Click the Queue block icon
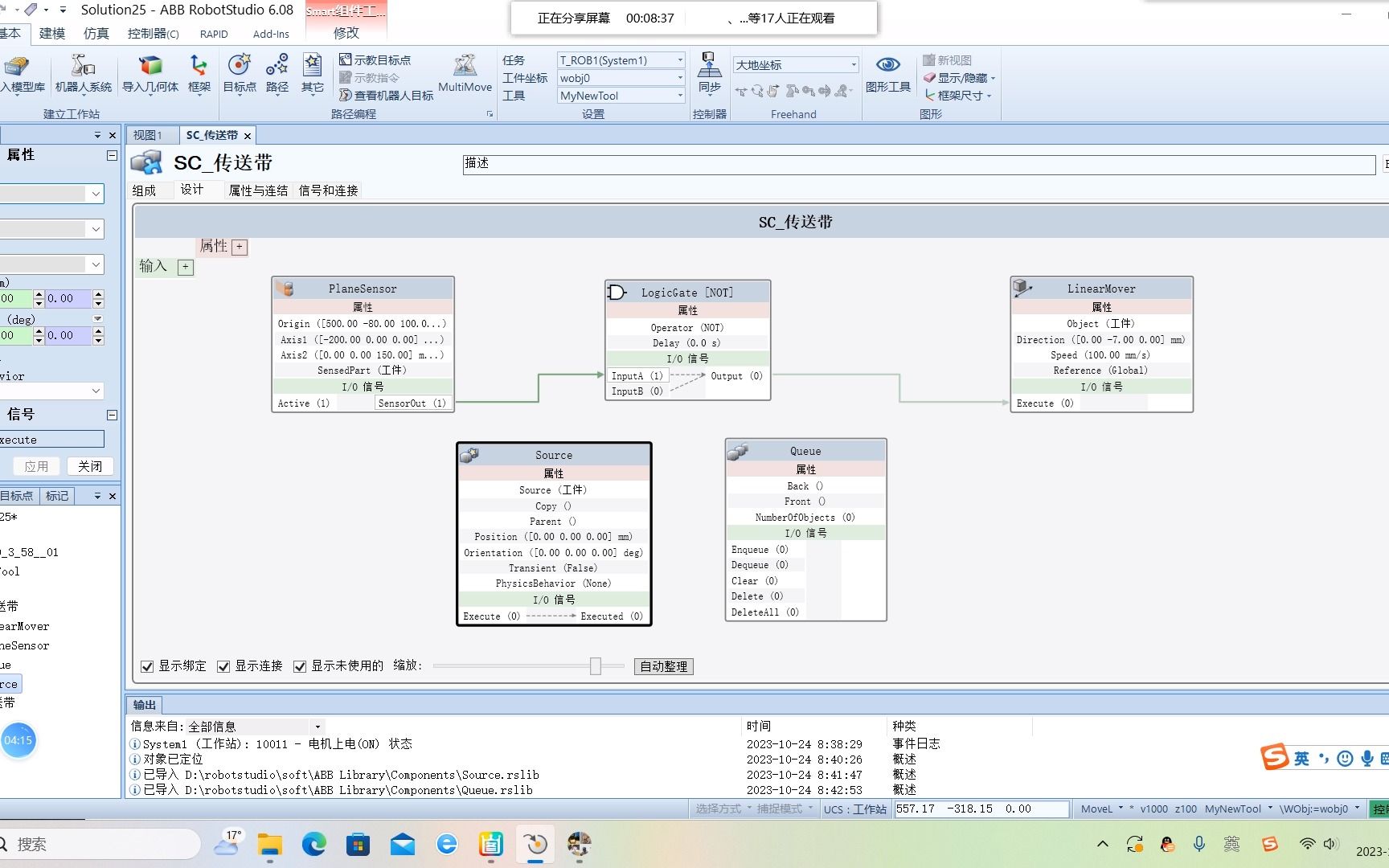The image size is (1389, 868). coord(737,451)
